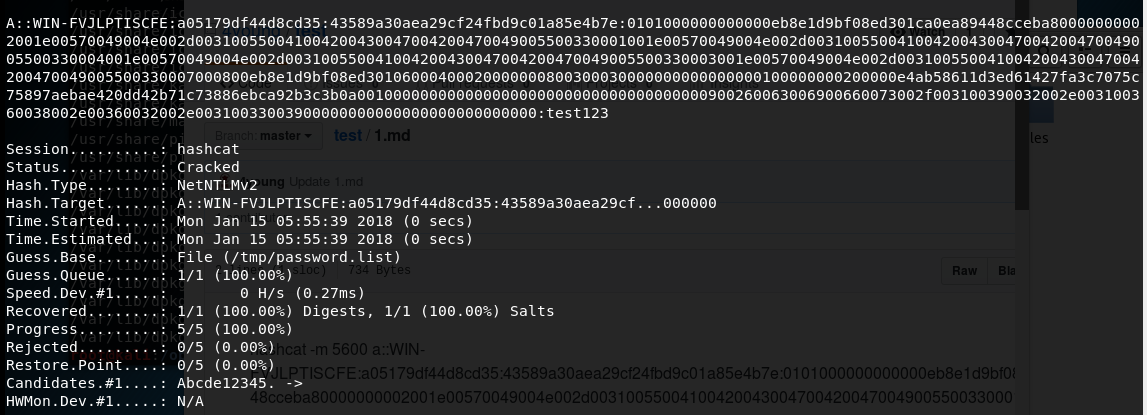
Task: Click the 1.md filename in breadcrumb
Action: click(x=392, y=136)
